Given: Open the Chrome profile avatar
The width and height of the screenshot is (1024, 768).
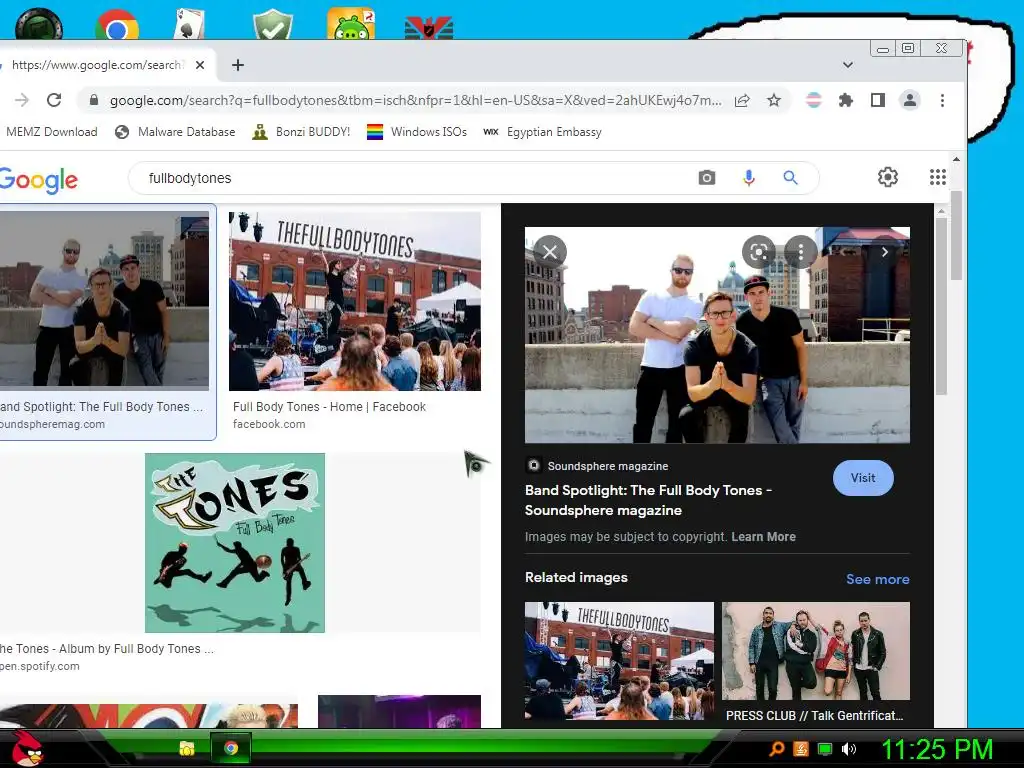Looking at the screenshot, I should point(910,100).
